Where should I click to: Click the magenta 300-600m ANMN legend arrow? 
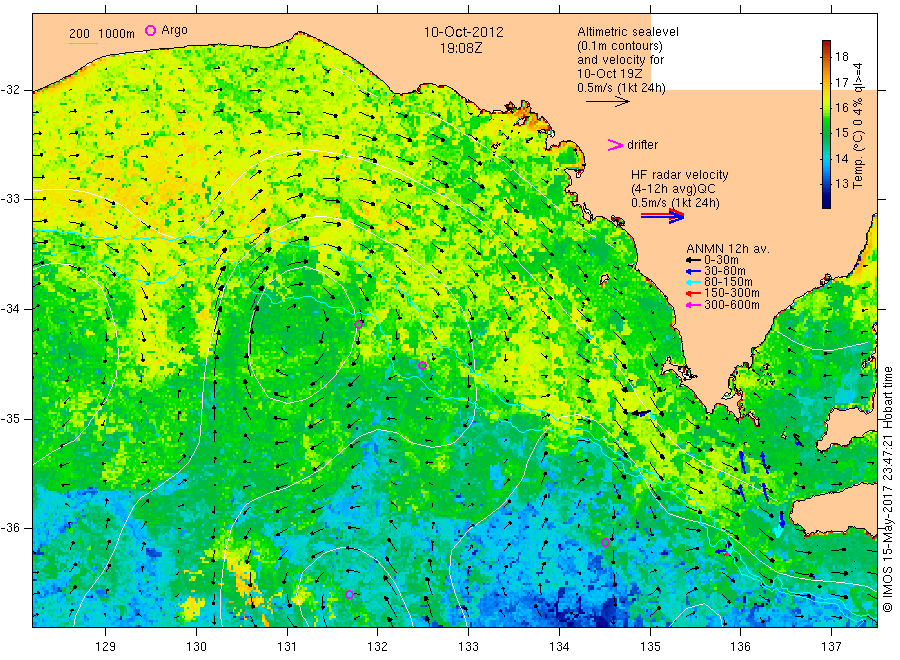click(x=693, y=305)
